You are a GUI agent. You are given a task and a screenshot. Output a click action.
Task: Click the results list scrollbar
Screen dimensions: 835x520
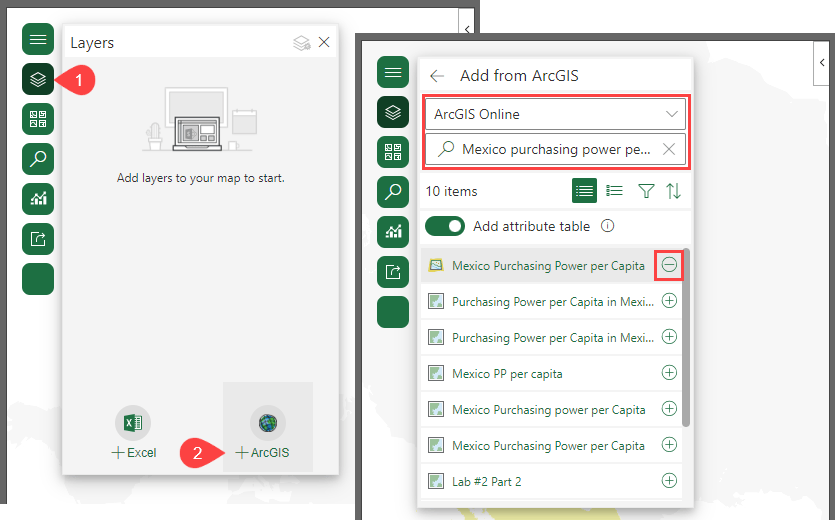coord(686,337)
